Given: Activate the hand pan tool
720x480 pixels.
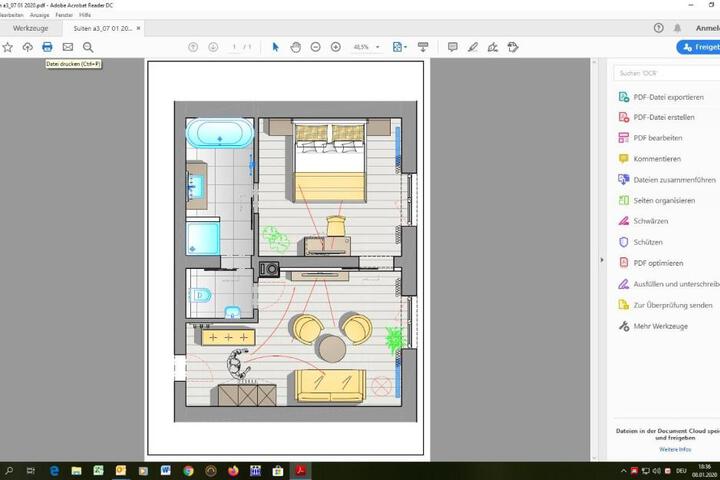Looking at the screenshot, I should point(296,47).
